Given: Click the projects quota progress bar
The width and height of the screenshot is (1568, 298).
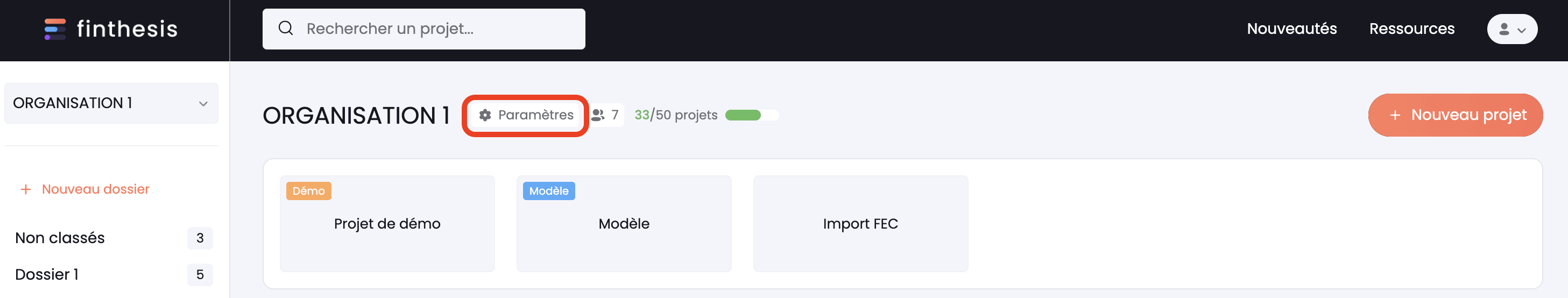Looking at the screenshot, I should click(x=752, y=115).
